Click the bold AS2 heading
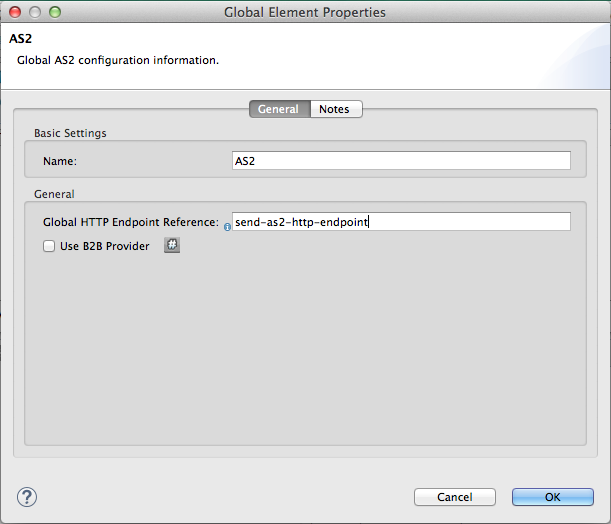 pyautogui.click(x=21, y=40)
